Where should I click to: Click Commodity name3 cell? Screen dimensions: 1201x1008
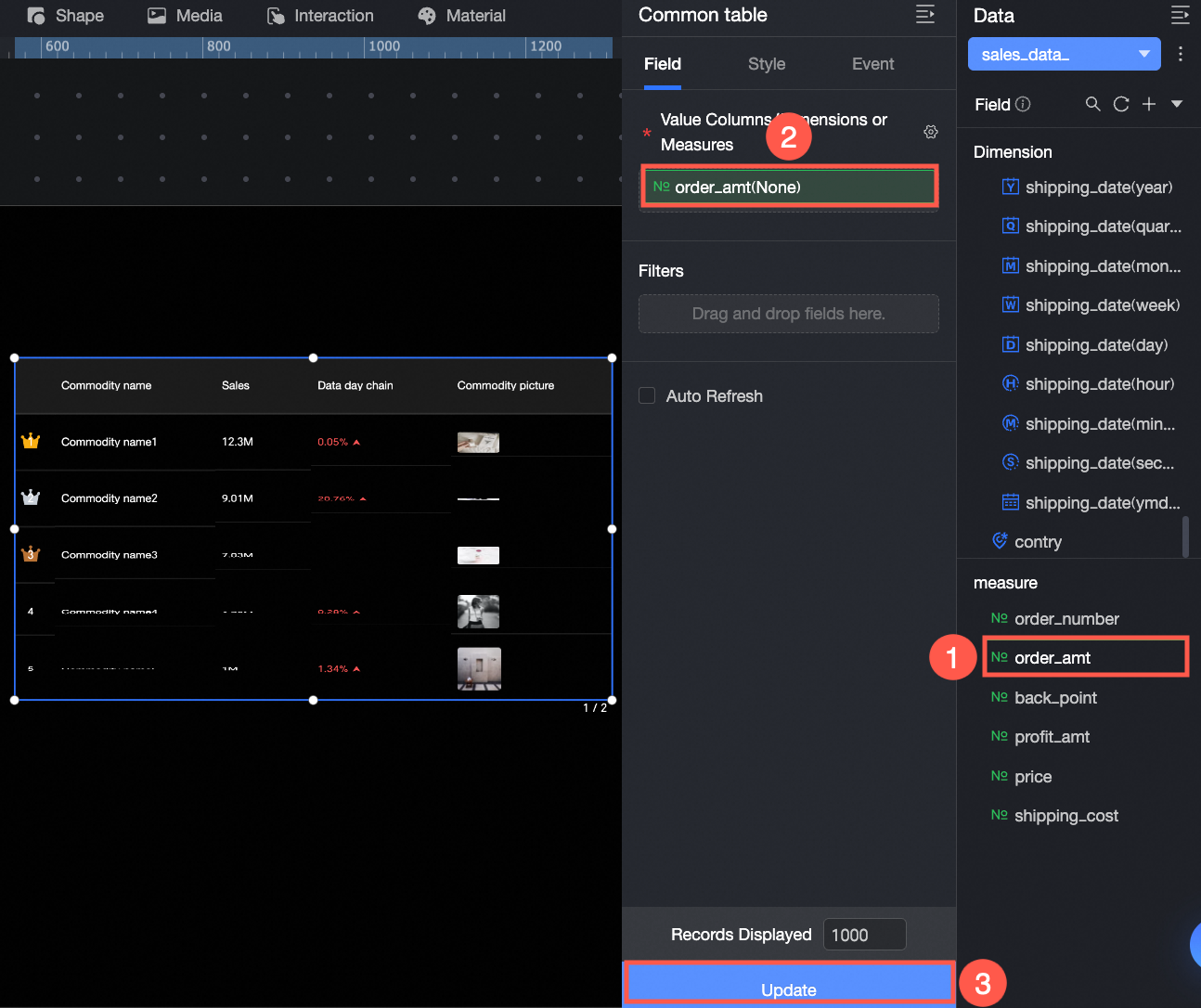pyautogui.click(x=109, y=555)
